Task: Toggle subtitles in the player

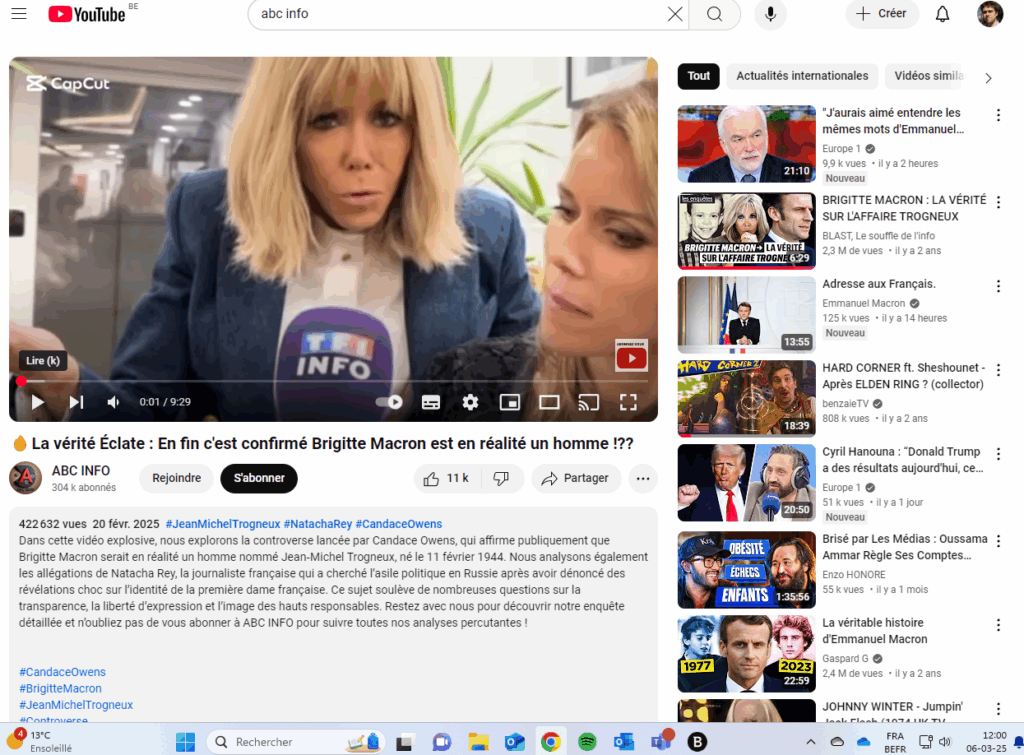Action: pos(431,402)
